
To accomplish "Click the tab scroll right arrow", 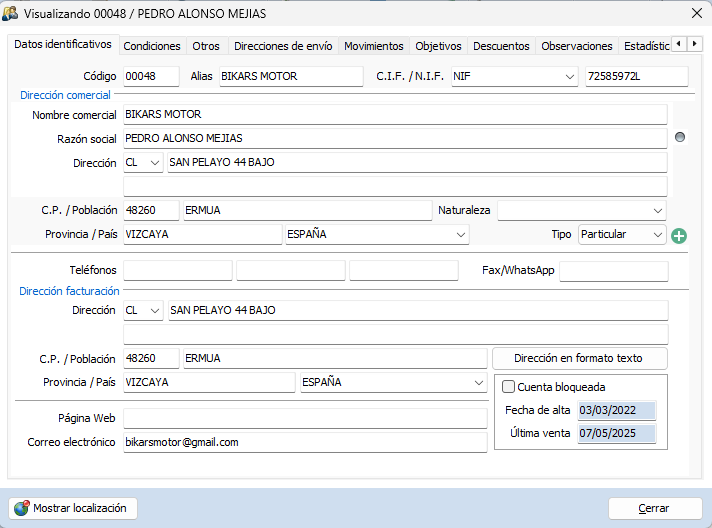I will coord(693,45).
